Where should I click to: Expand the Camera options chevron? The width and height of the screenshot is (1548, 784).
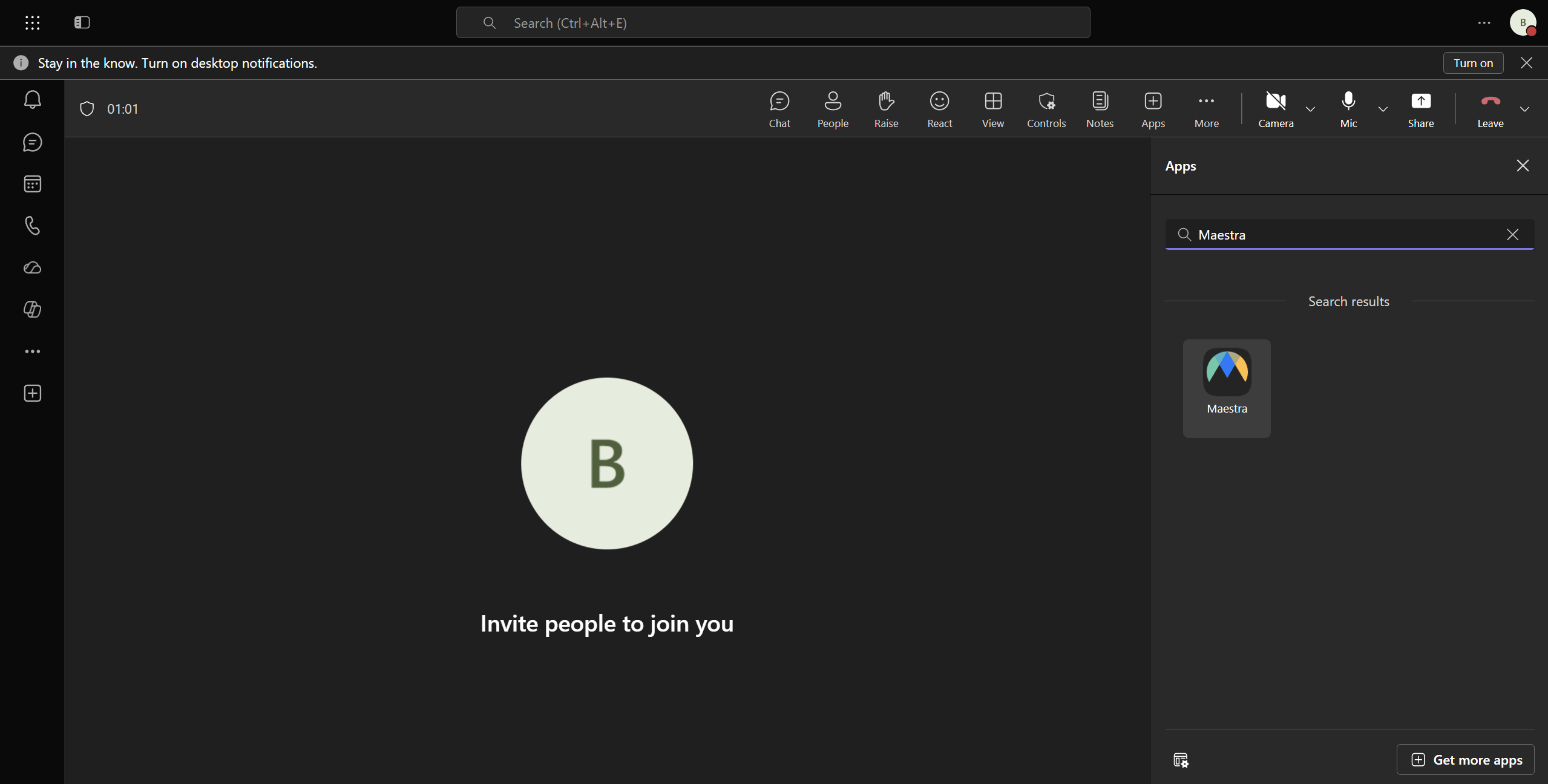(x=1310, y=109)
